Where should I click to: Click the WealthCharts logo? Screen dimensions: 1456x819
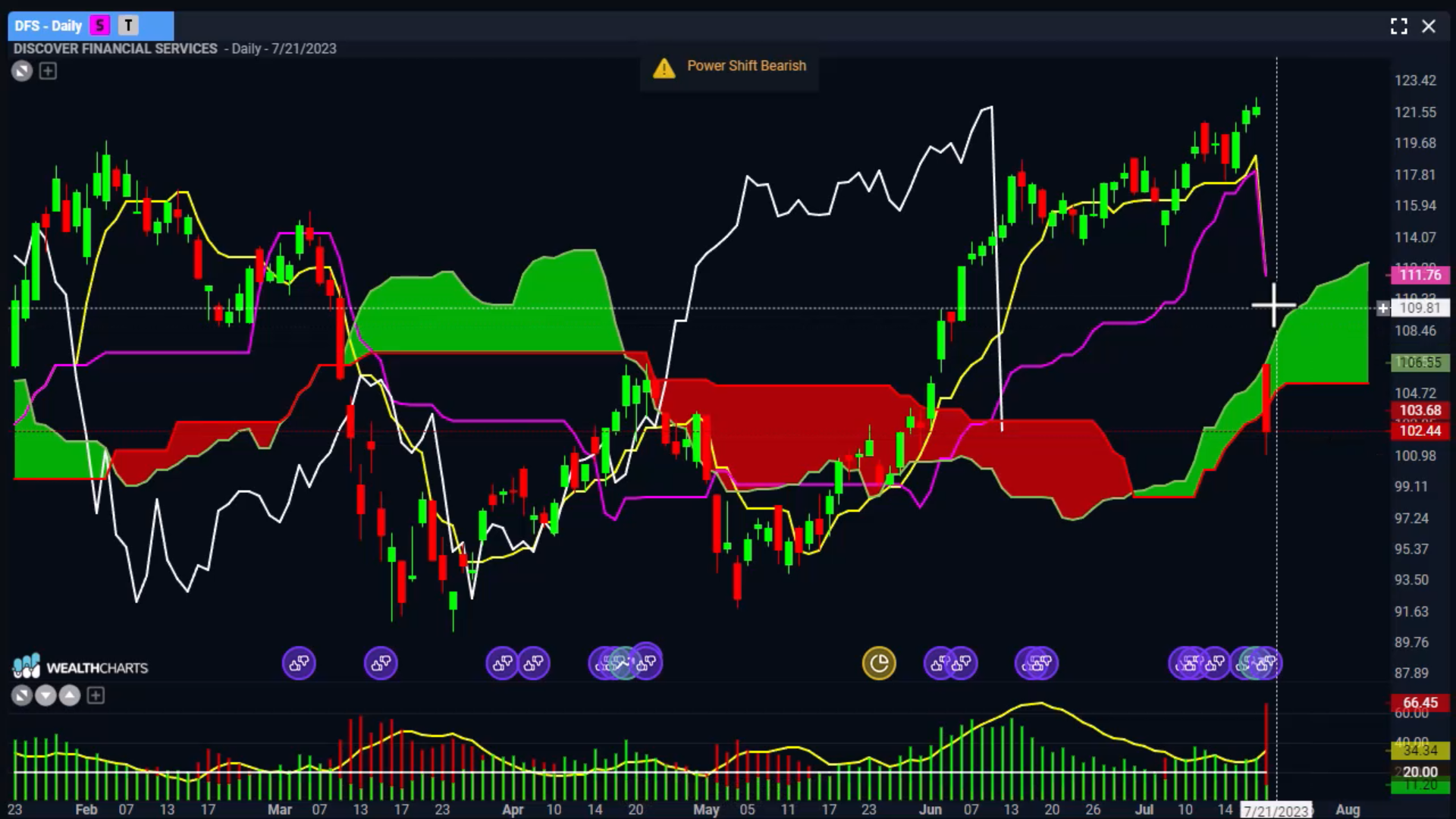(80, 667)
